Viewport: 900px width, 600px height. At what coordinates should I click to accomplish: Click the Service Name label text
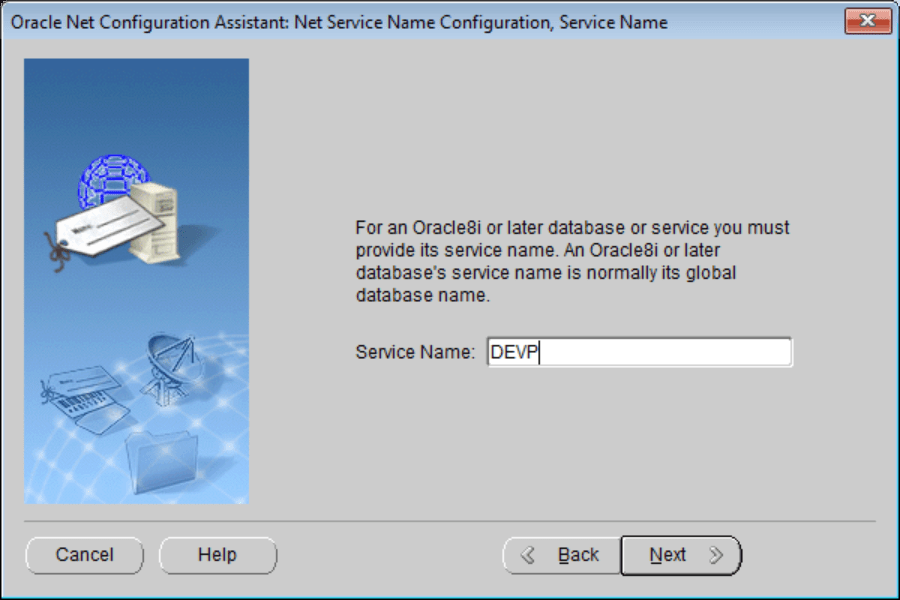point(415,352)
